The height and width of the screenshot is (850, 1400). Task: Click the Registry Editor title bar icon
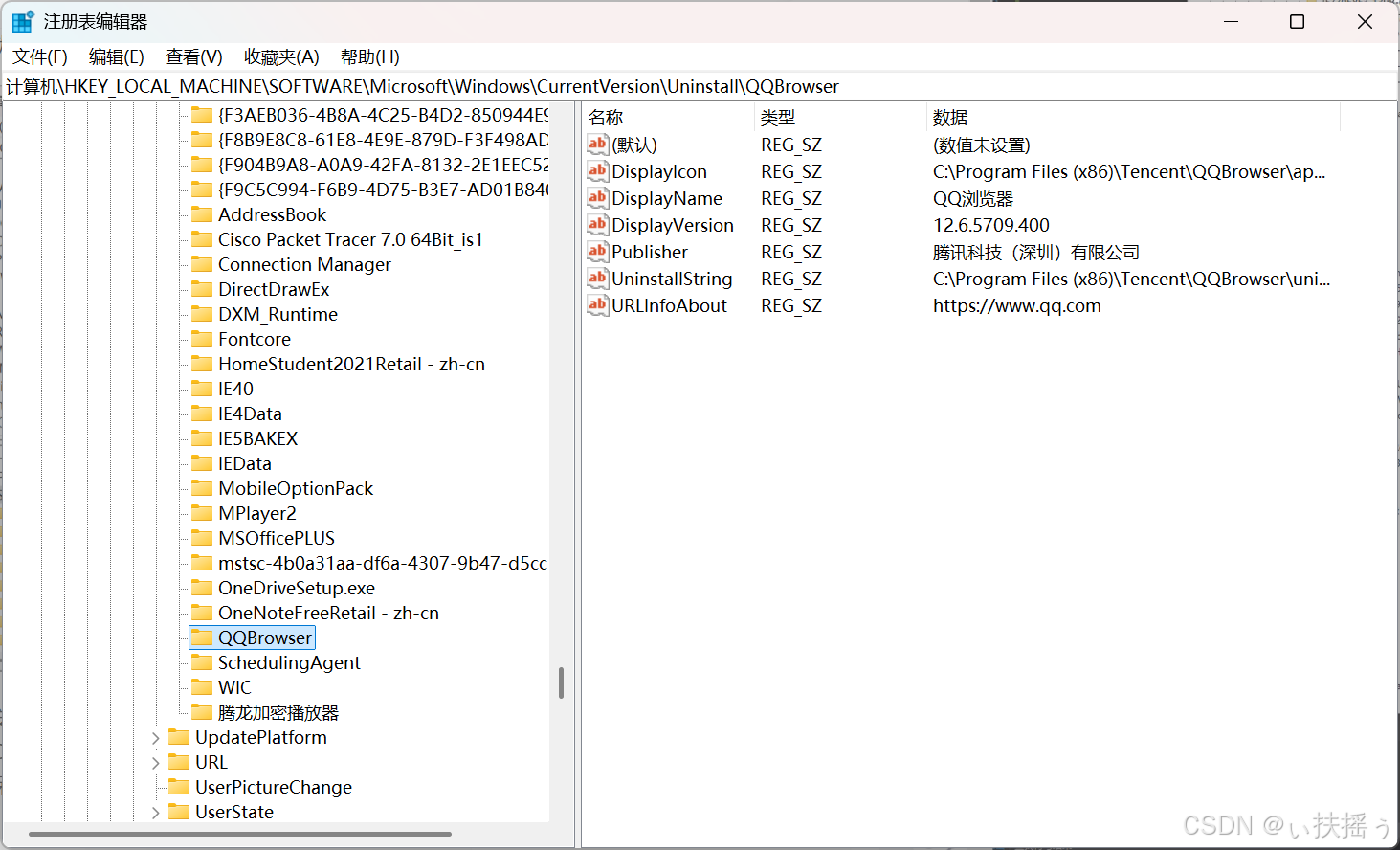(22, 21)
